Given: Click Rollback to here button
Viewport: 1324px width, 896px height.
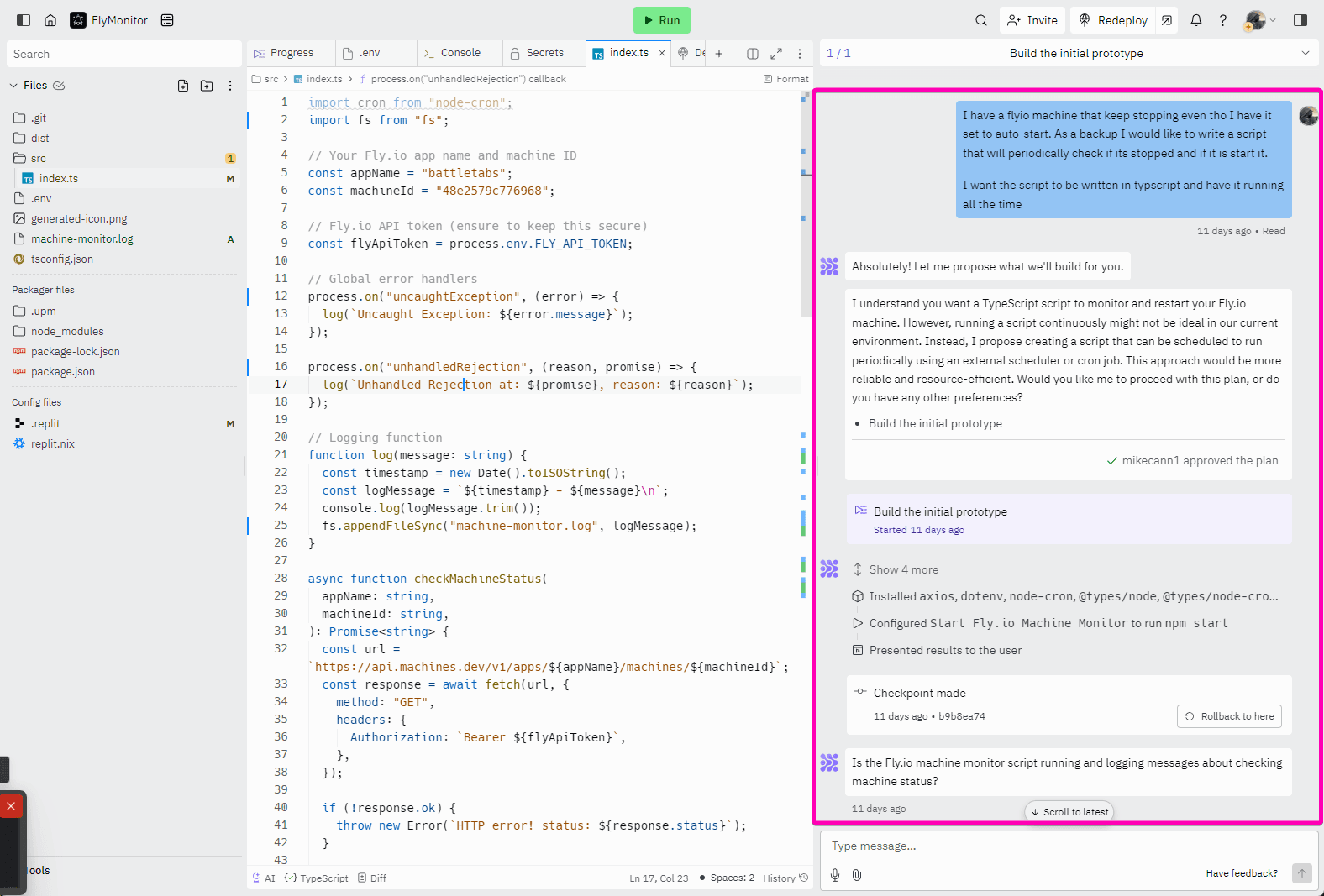Looking at the screenshot, I should 1229,716.
